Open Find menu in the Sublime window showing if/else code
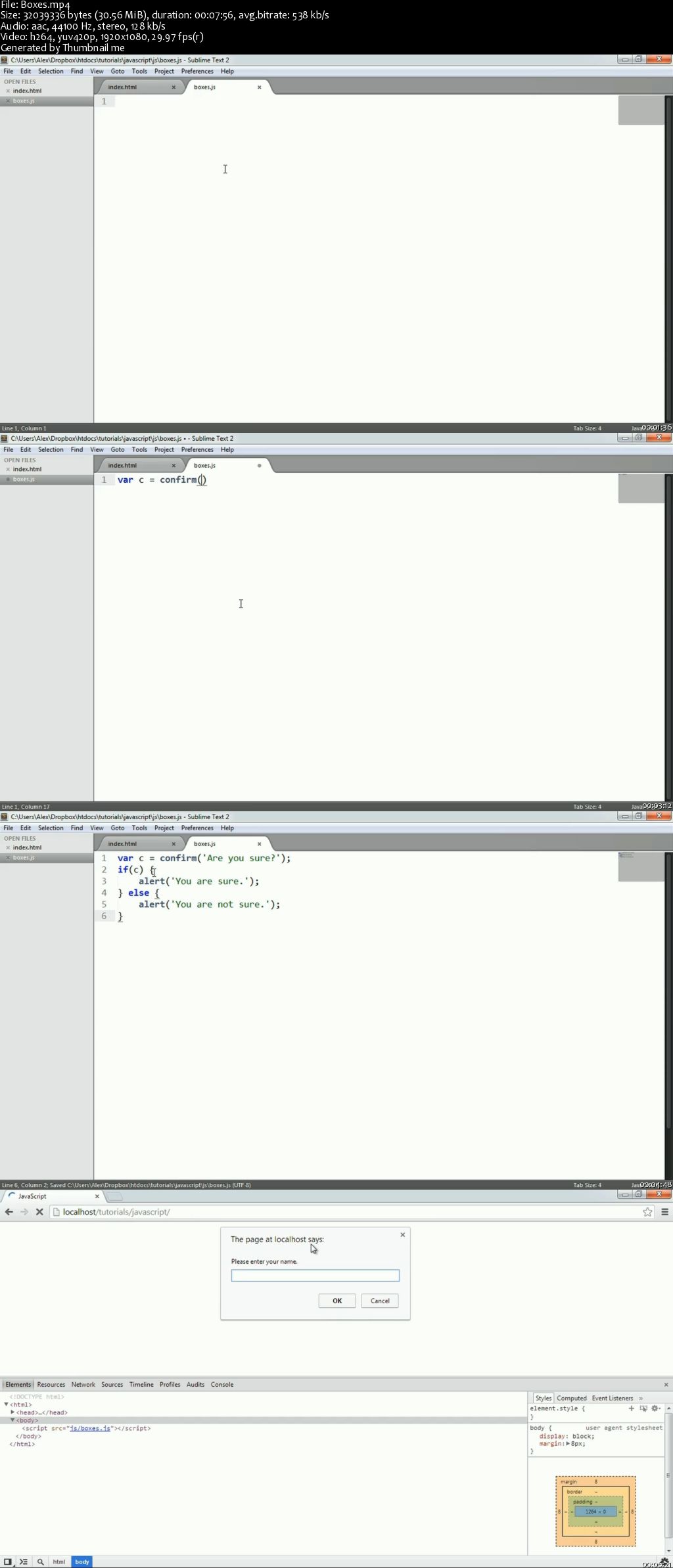The height and width of the screenshot is (1568, 673). [x=77, y=828]
